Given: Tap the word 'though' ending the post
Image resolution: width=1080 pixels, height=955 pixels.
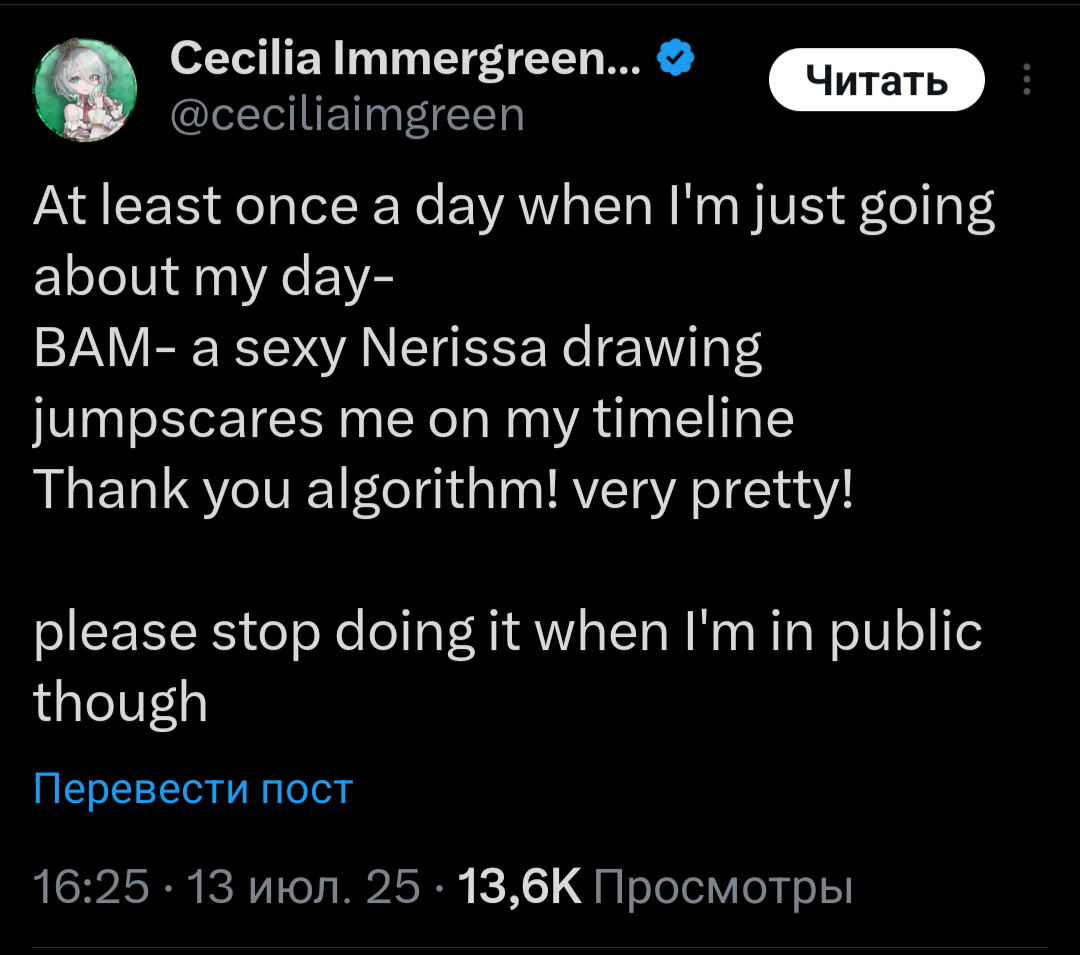Looking at the screenshot, I should (120, 702).
